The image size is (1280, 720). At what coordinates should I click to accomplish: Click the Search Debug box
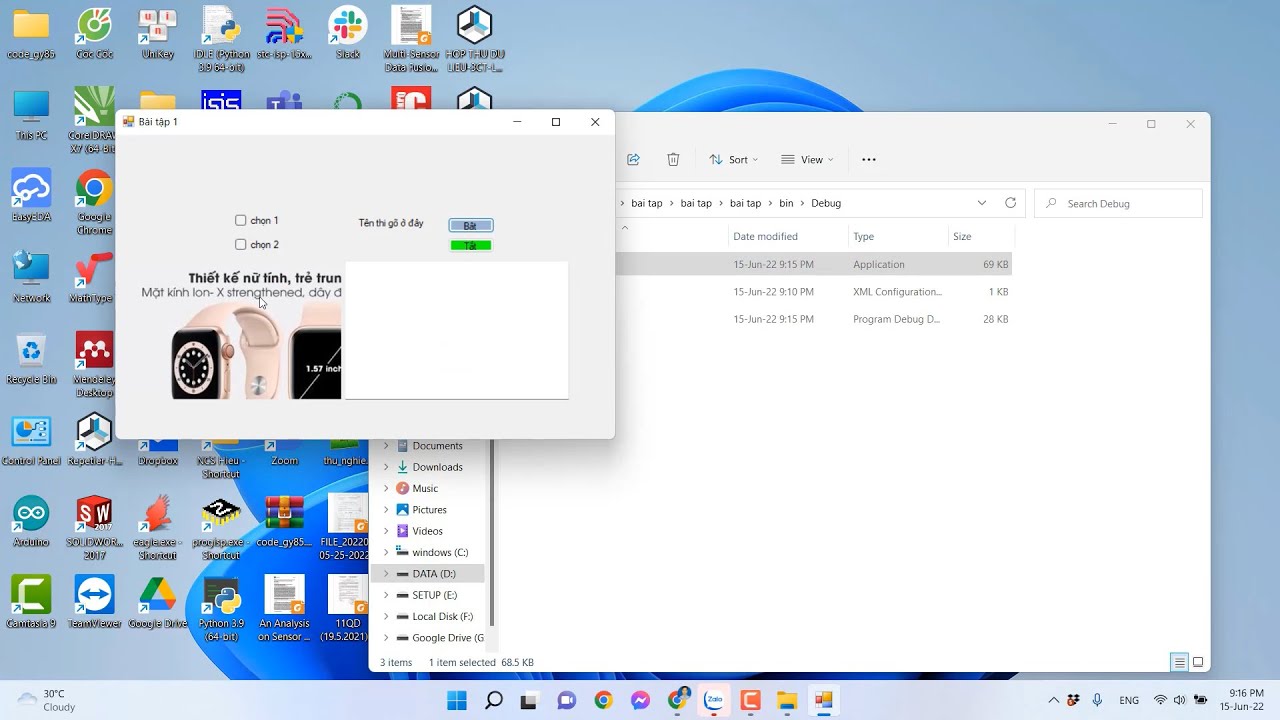pyautogui.click(x=1118, y=203)
